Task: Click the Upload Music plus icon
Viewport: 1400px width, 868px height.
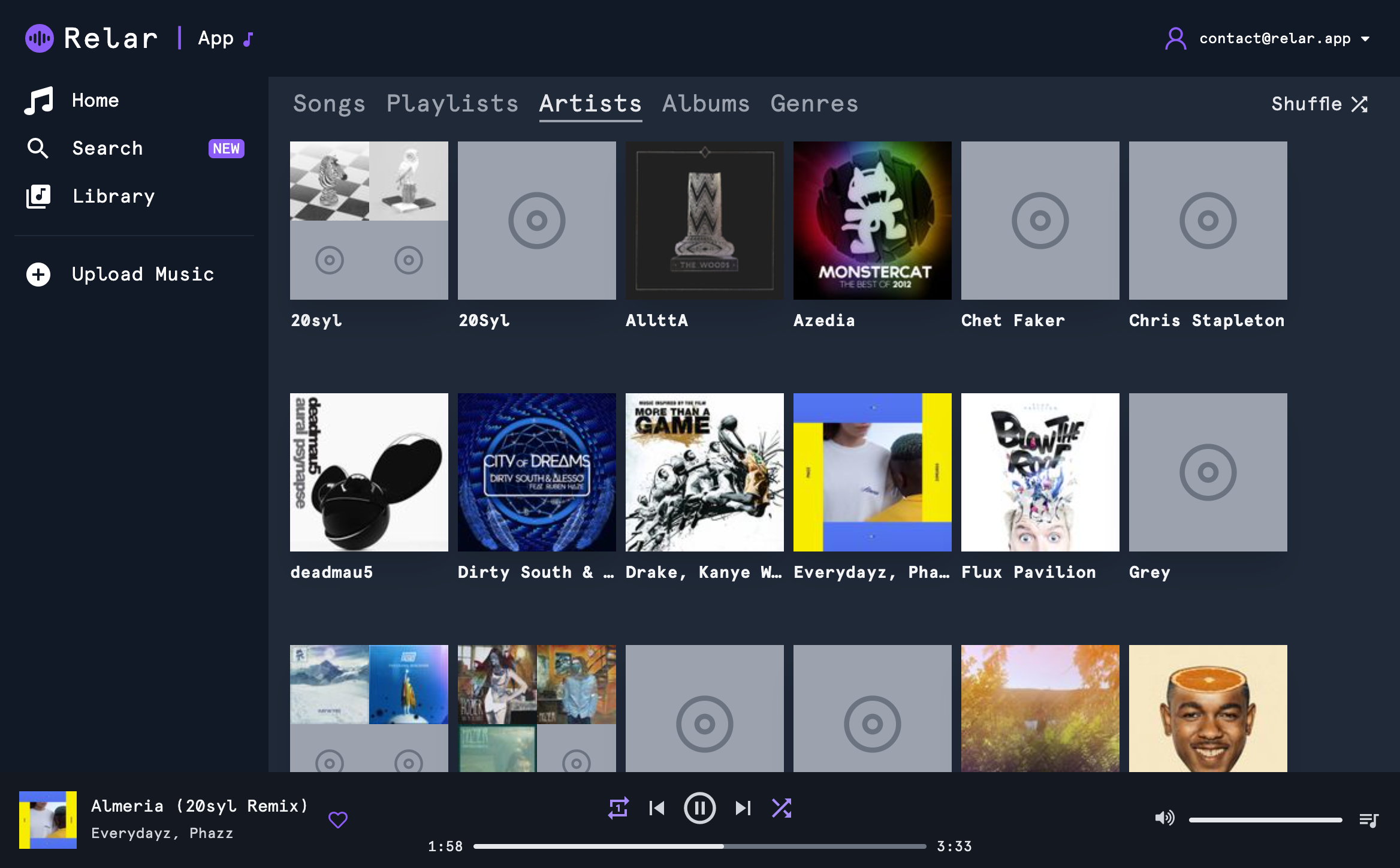Action: [38, 275]
